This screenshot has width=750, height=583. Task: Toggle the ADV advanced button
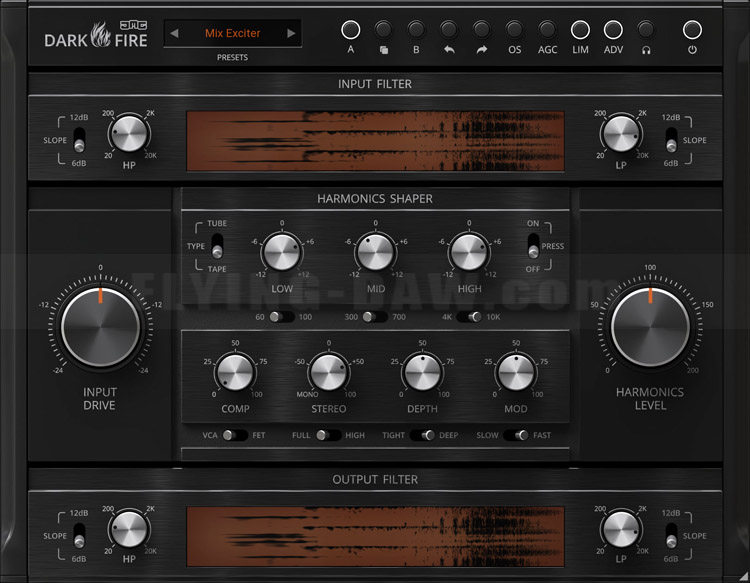pos(613,30)
